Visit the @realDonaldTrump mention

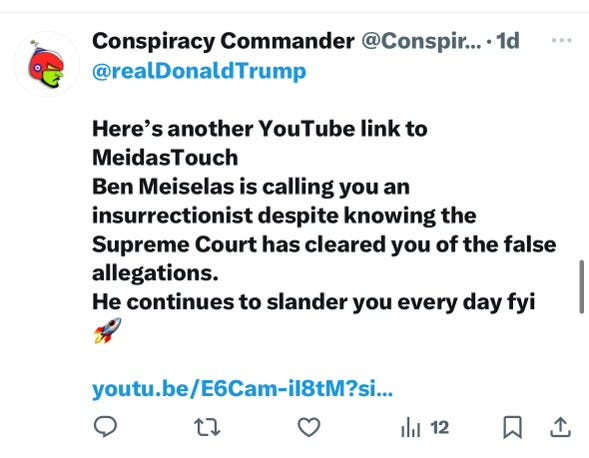click(x=199, y=71)
